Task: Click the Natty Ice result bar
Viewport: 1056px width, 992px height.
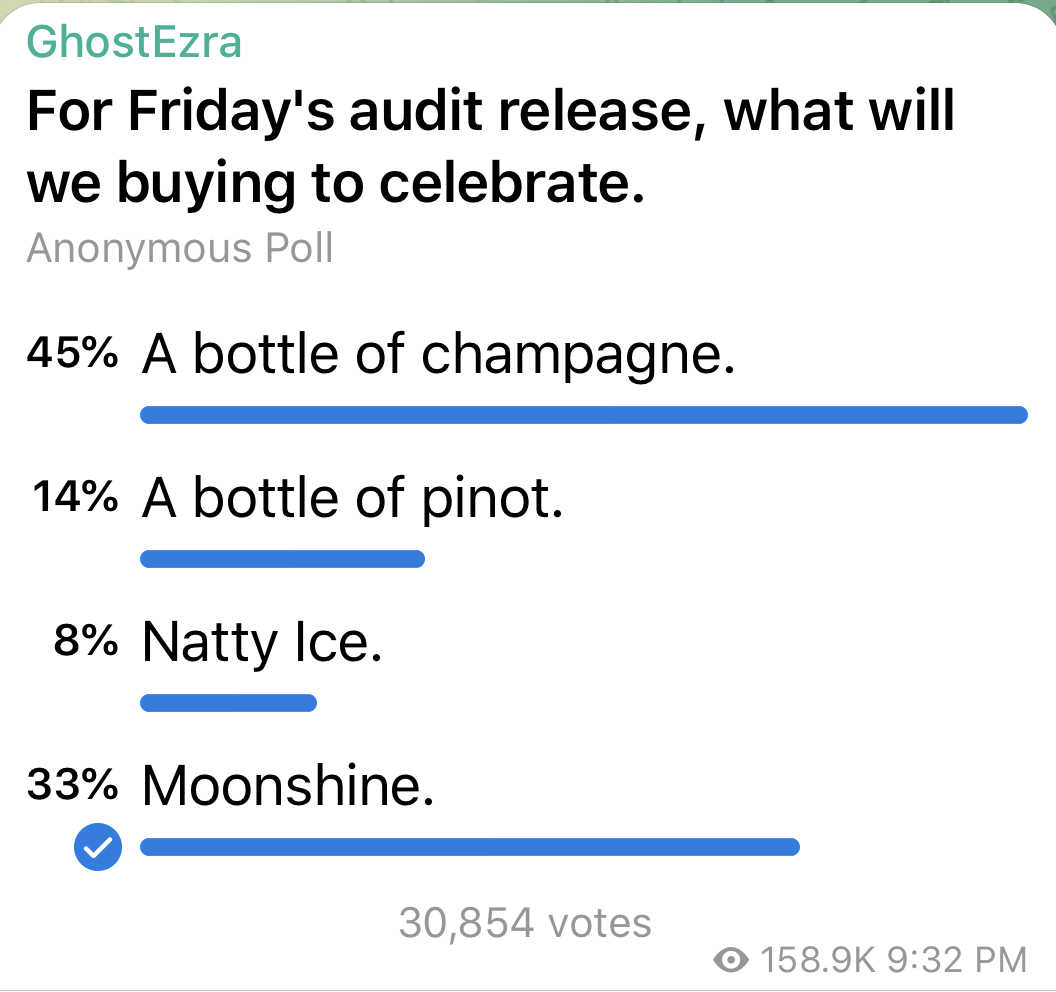Action: pos(228,703)
